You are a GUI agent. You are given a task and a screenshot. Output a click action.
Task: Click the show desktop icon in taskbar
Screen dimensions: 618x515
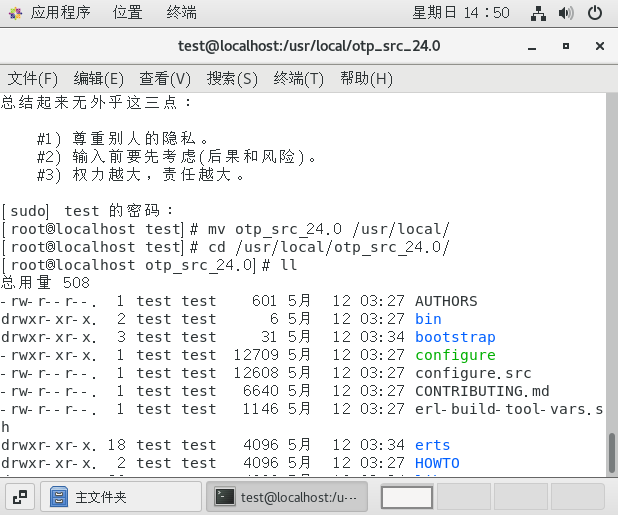tap(20, 497)
